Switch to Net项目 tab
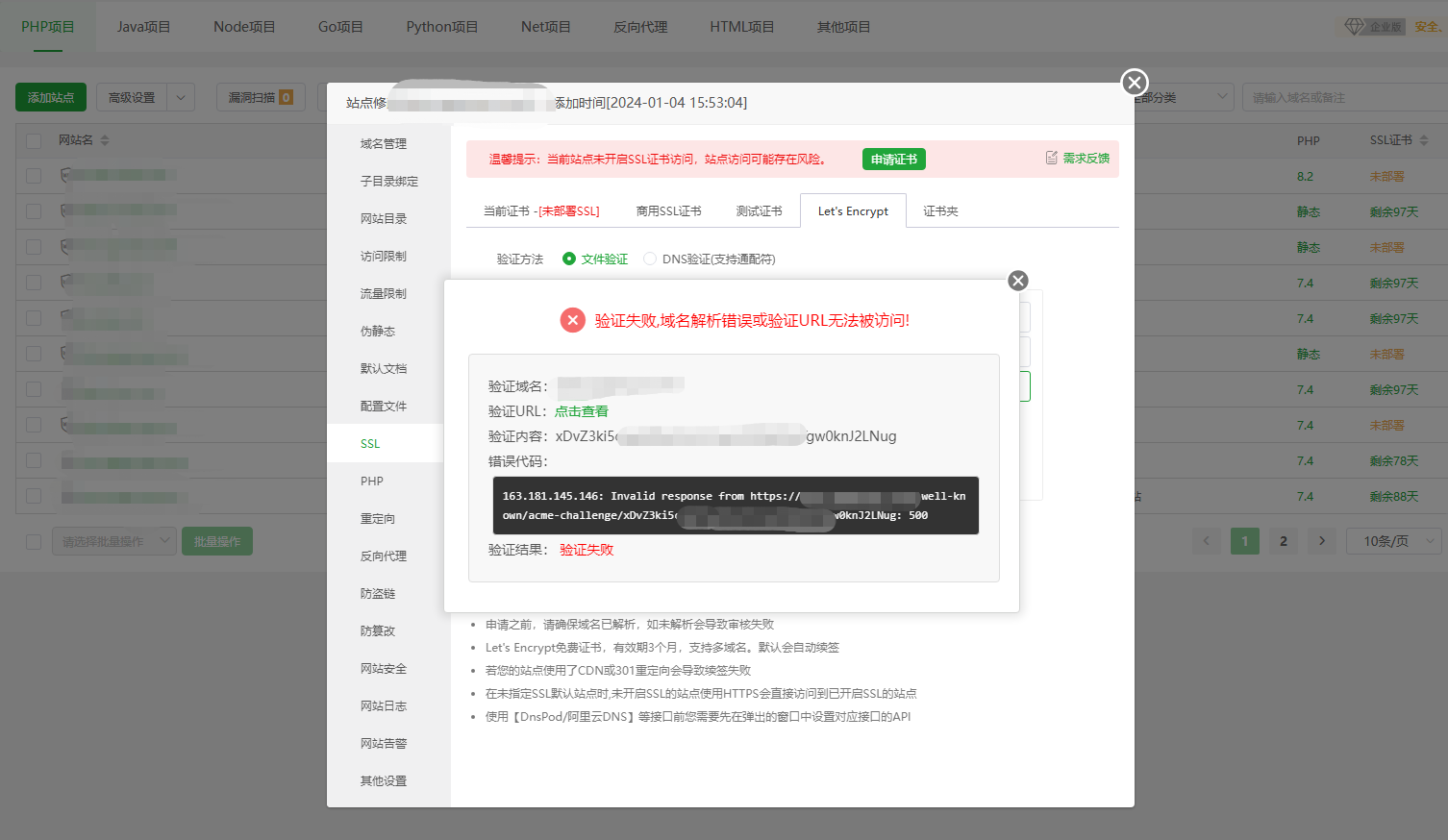This screenshot has width=1448, height=840. pyautogui.click(x=545, y=27)
